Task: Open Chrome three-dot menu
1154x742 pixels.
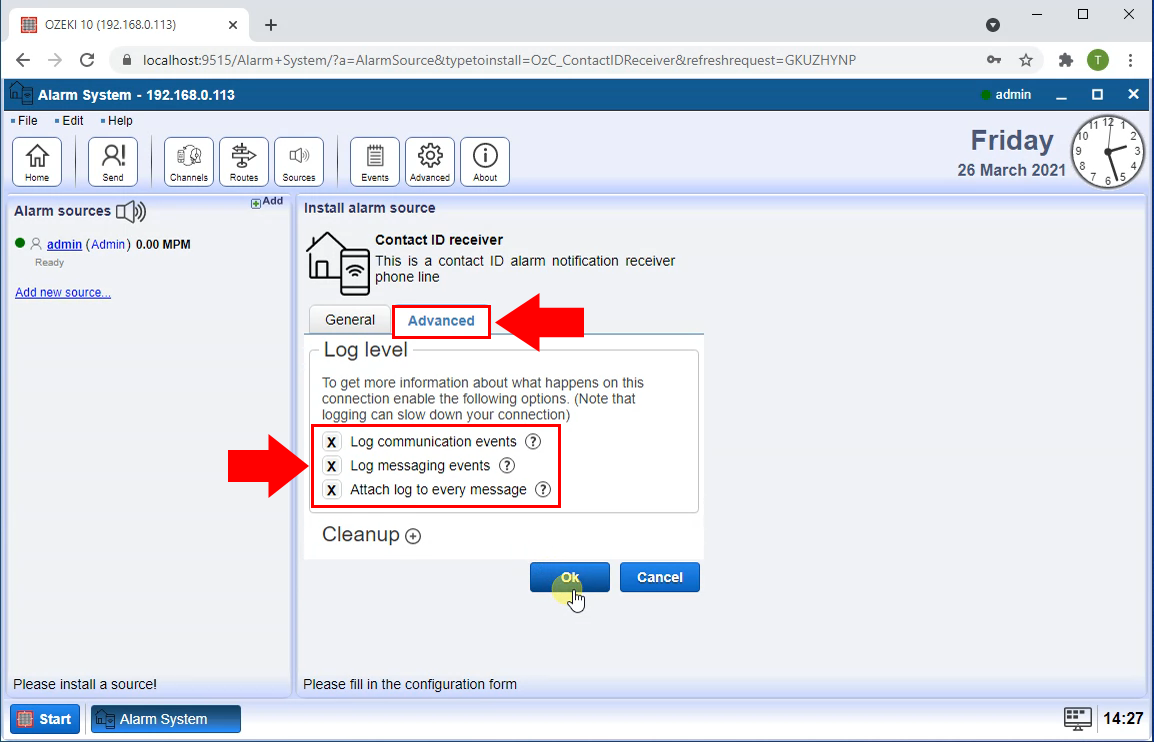Action: tap(1130, 60)
